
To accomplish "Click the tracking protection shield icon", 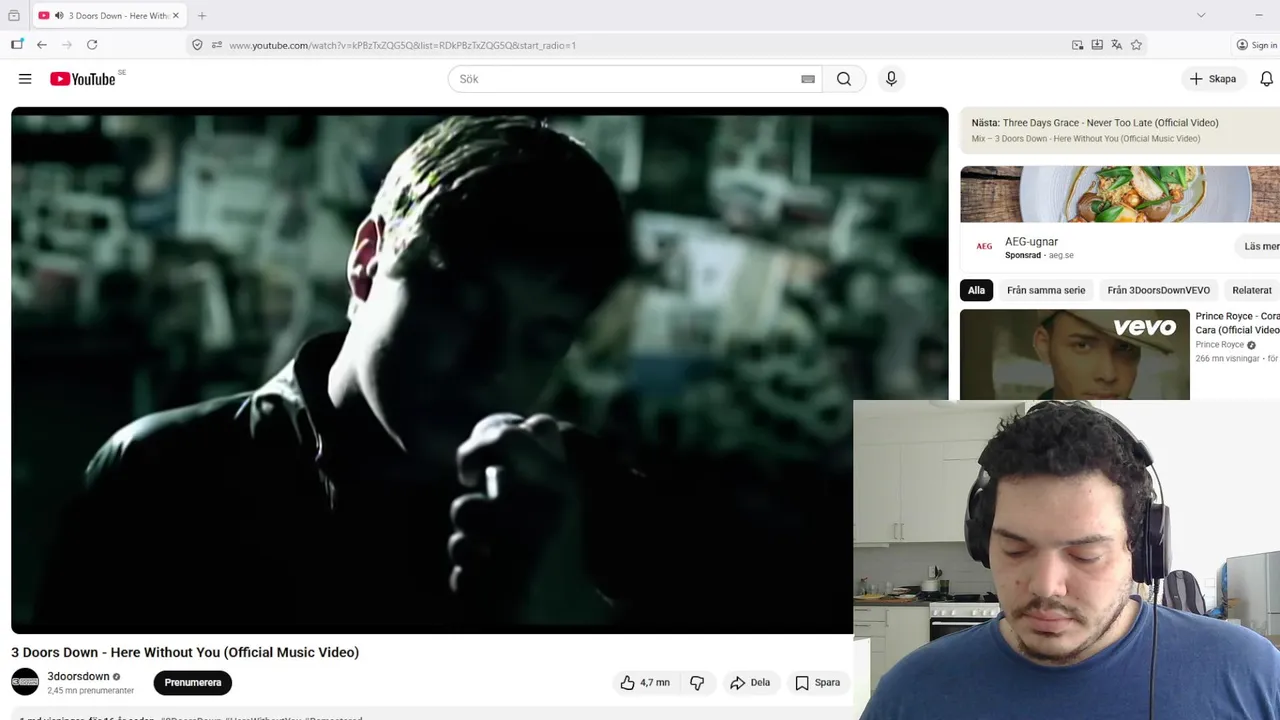I will click(197, 45).
